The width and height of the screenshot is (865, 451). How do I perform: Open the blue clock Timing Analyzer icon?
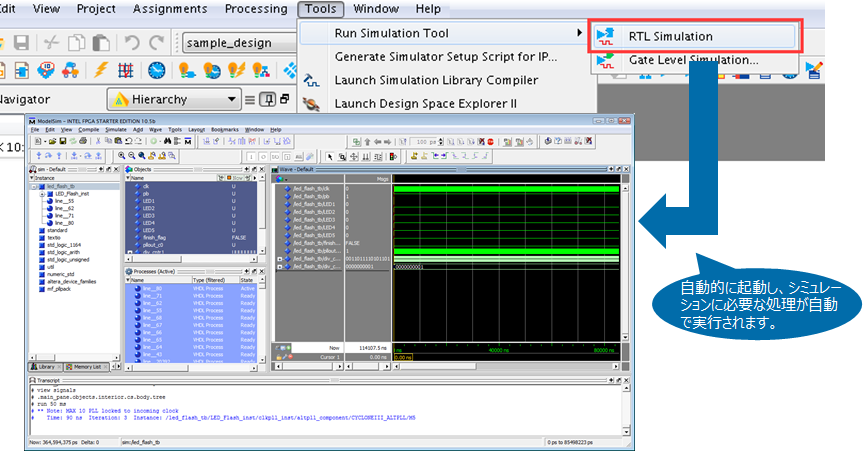tap(157, 70)
